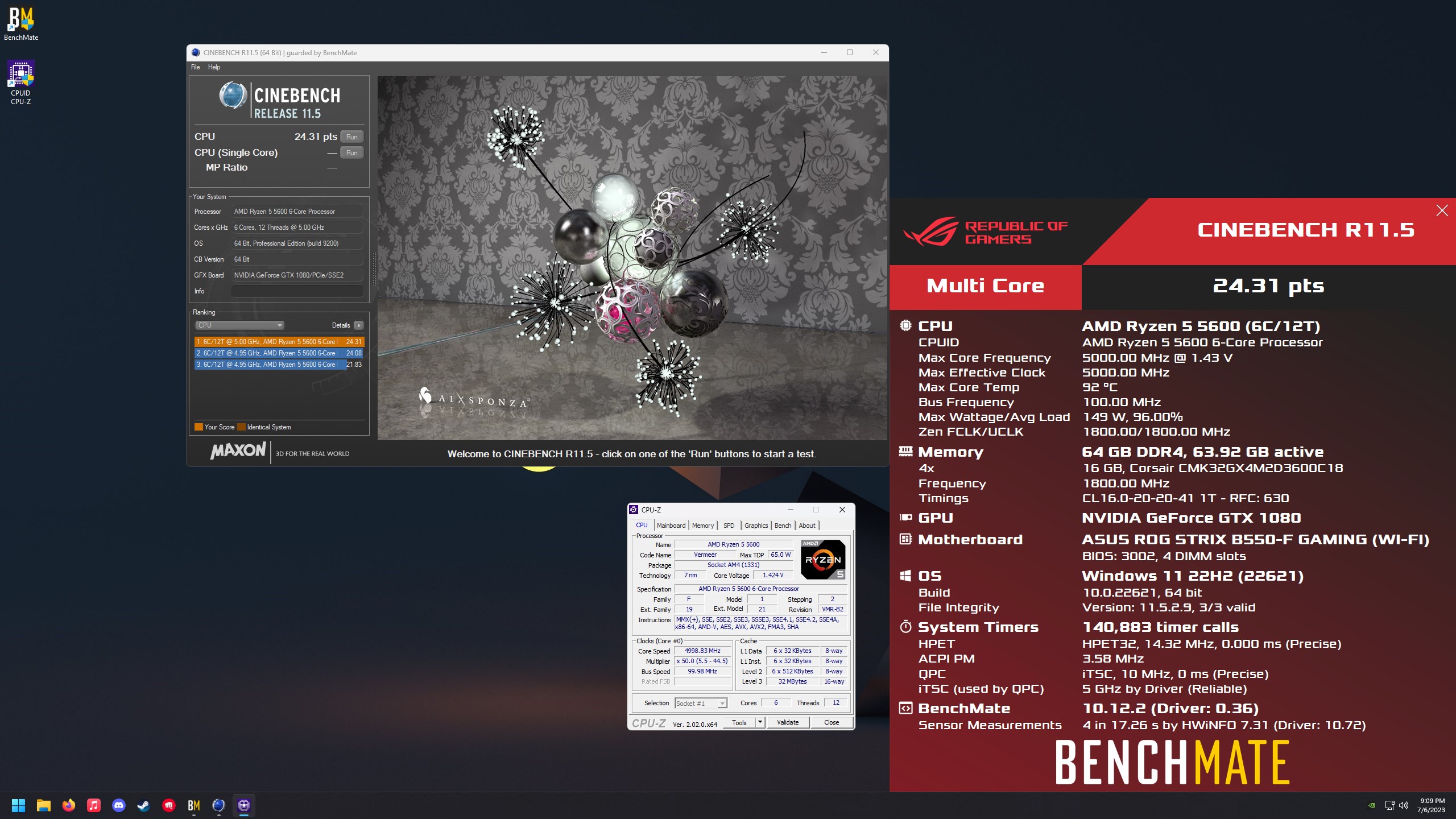Viewport: 1456px width, 819px height.
Task: Click the Republic of Gamers logo
Action: (x=985, y=232)
